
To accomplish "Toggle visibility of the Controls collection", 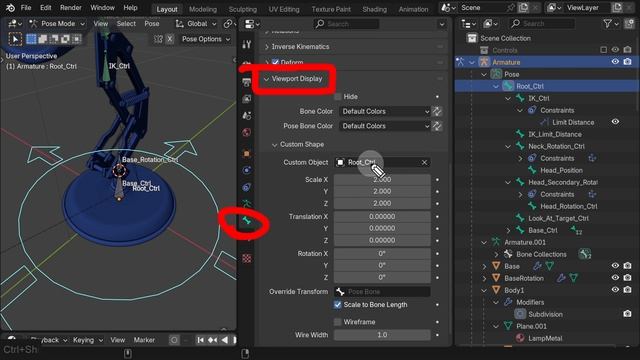I will tap(615, 50).
